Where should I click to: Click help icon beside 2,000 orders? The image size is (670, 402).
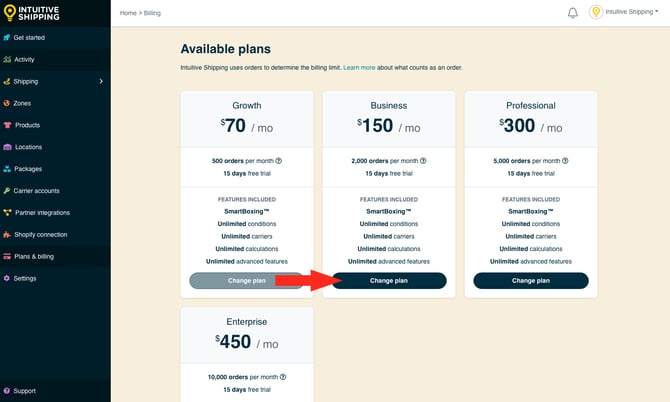click(x=423, y=160)
